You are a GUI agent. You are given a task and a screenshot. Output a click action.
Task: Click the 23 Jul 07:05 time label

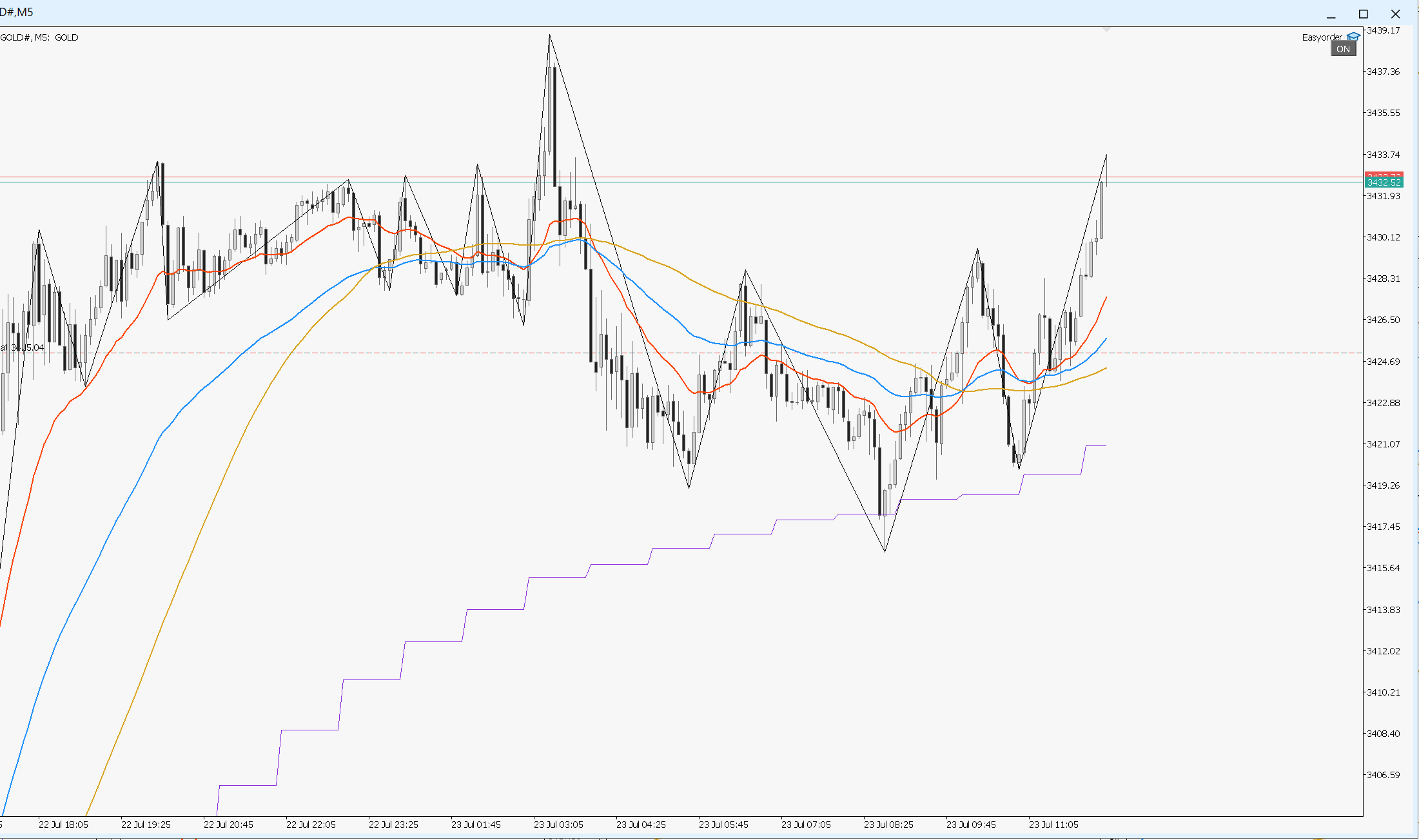806,825
